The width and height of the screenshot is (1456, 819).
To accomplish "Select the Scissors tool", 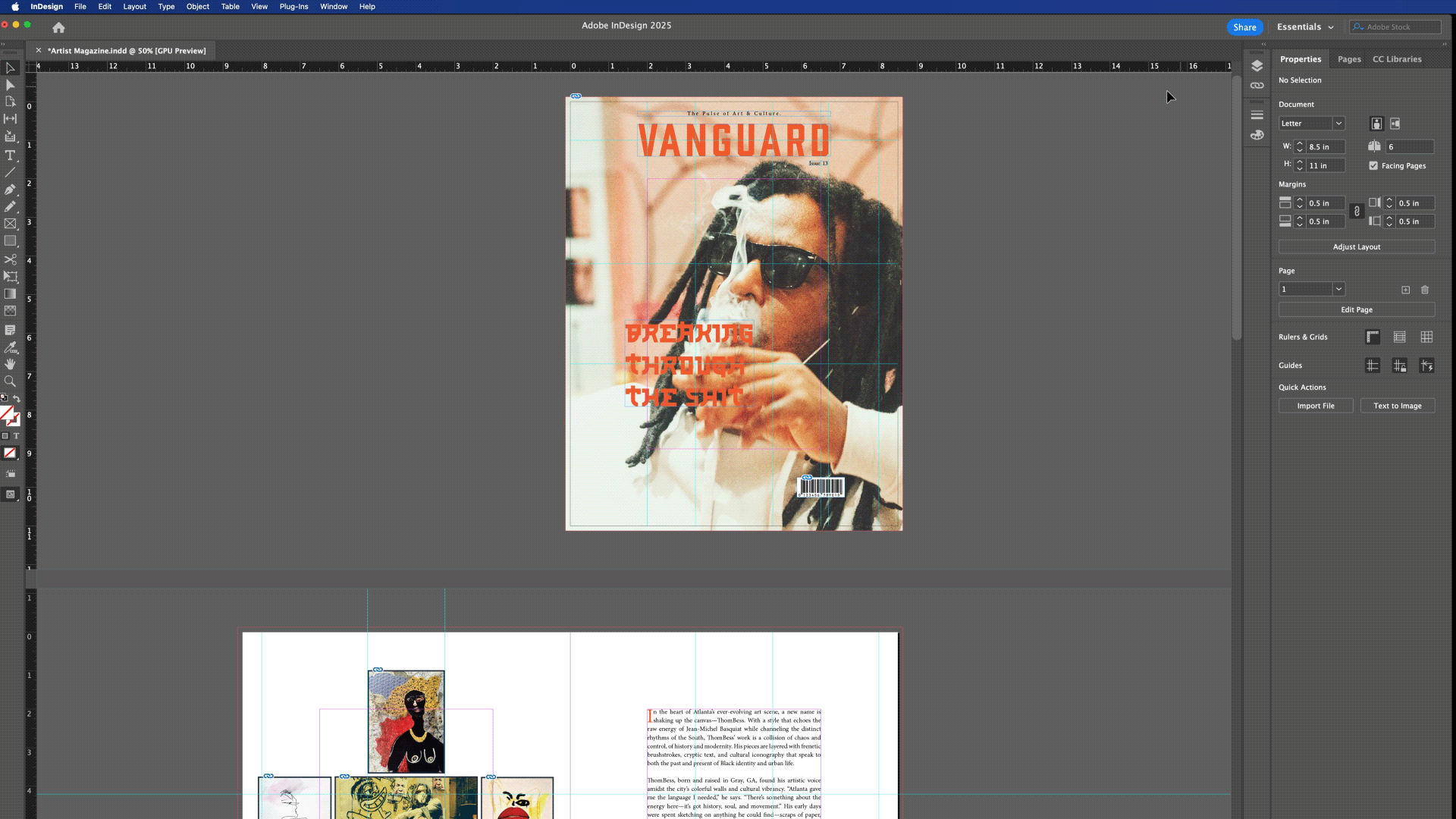I will (10, 259).
